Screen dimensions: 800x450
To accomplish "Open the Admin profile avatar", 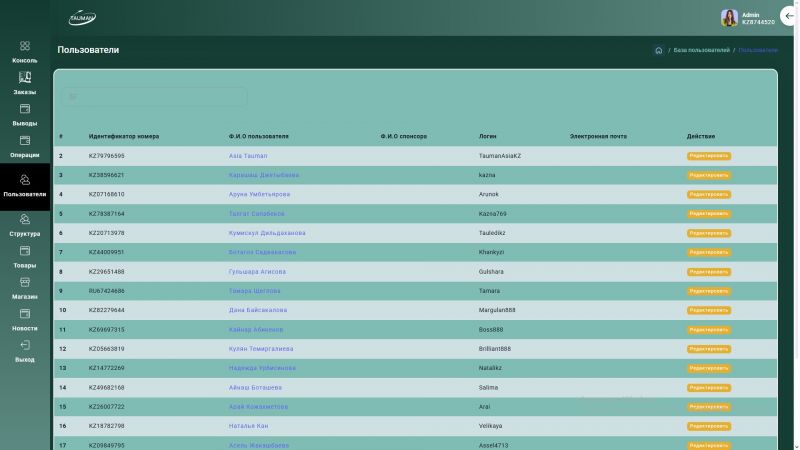I will pyautogui.click(x=729, y=18).
